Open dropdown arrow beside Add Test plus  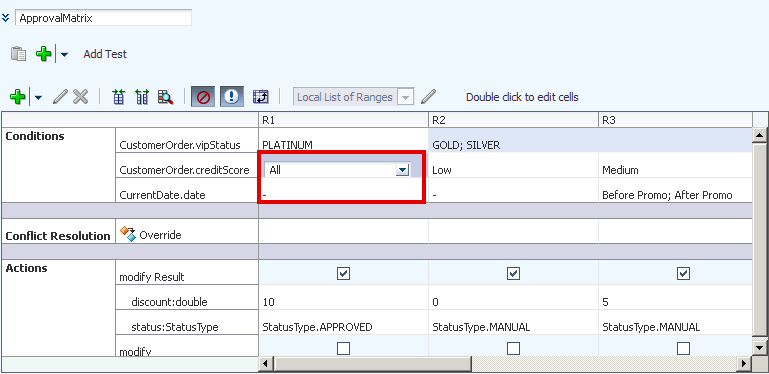(x=64, y=54)
